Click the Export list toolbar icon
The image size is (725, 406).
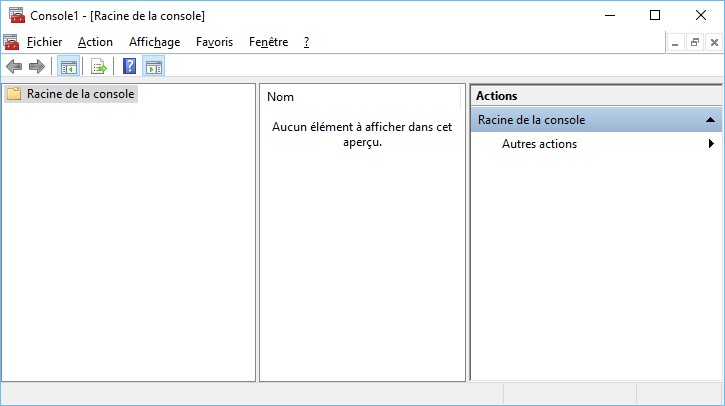point(98,67)
